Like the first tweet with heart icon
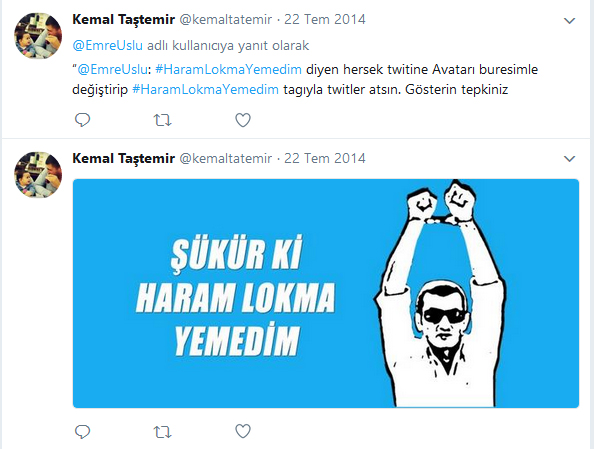The width and height of the screenshot is (594, 449). click(243, 120)
